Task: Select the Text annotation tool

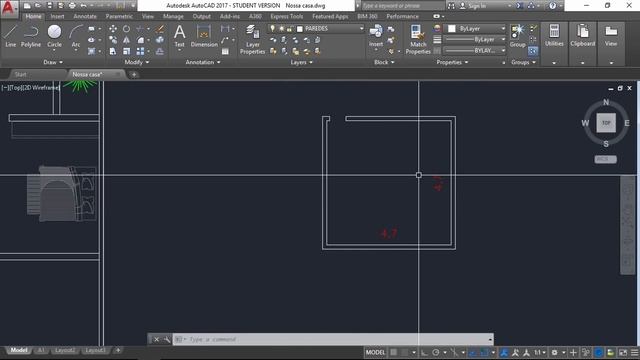Action: (180, 37)
